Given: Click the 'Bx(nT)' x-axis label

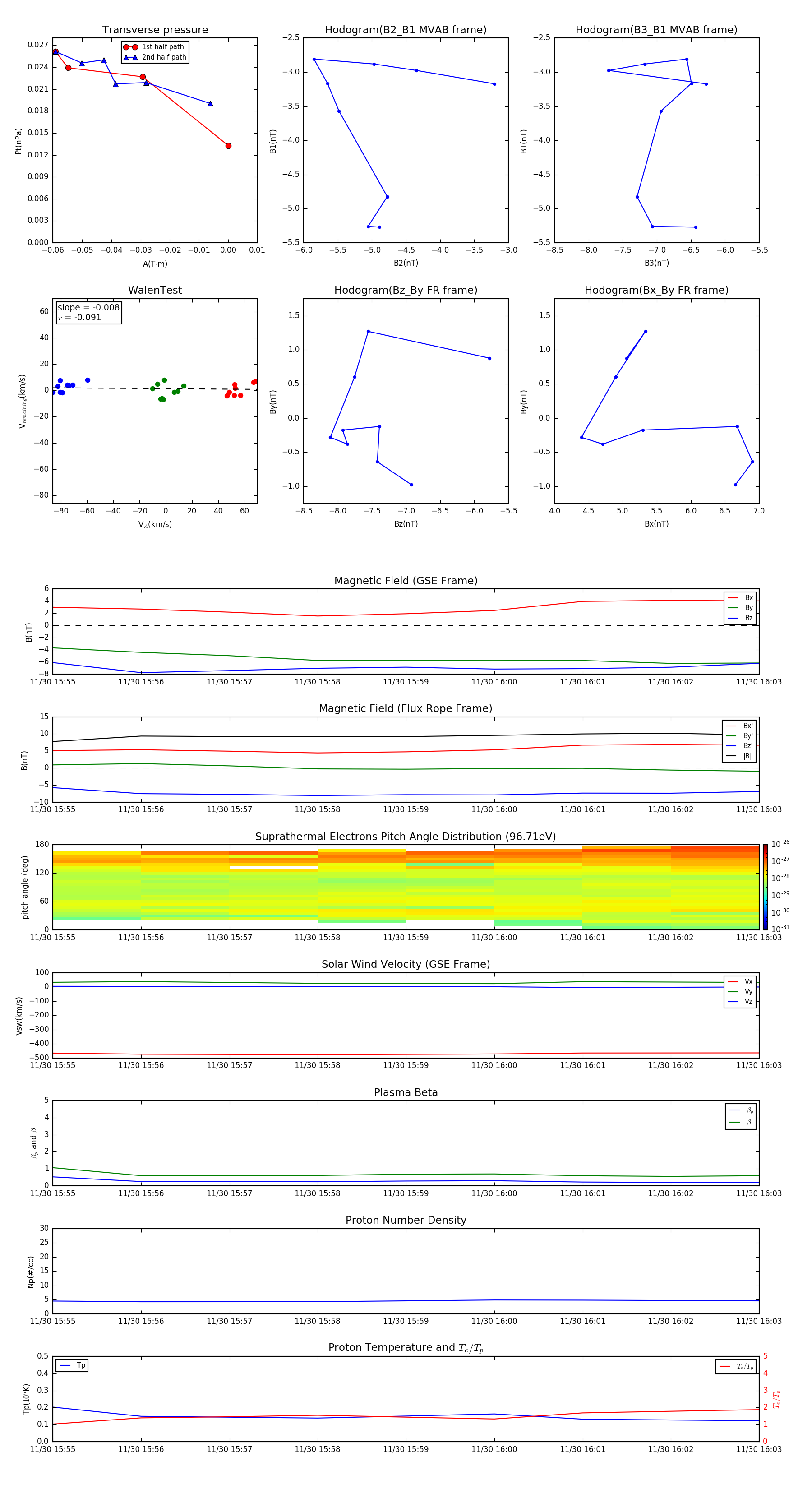Looking at the screenshot, I should (656, 524).
